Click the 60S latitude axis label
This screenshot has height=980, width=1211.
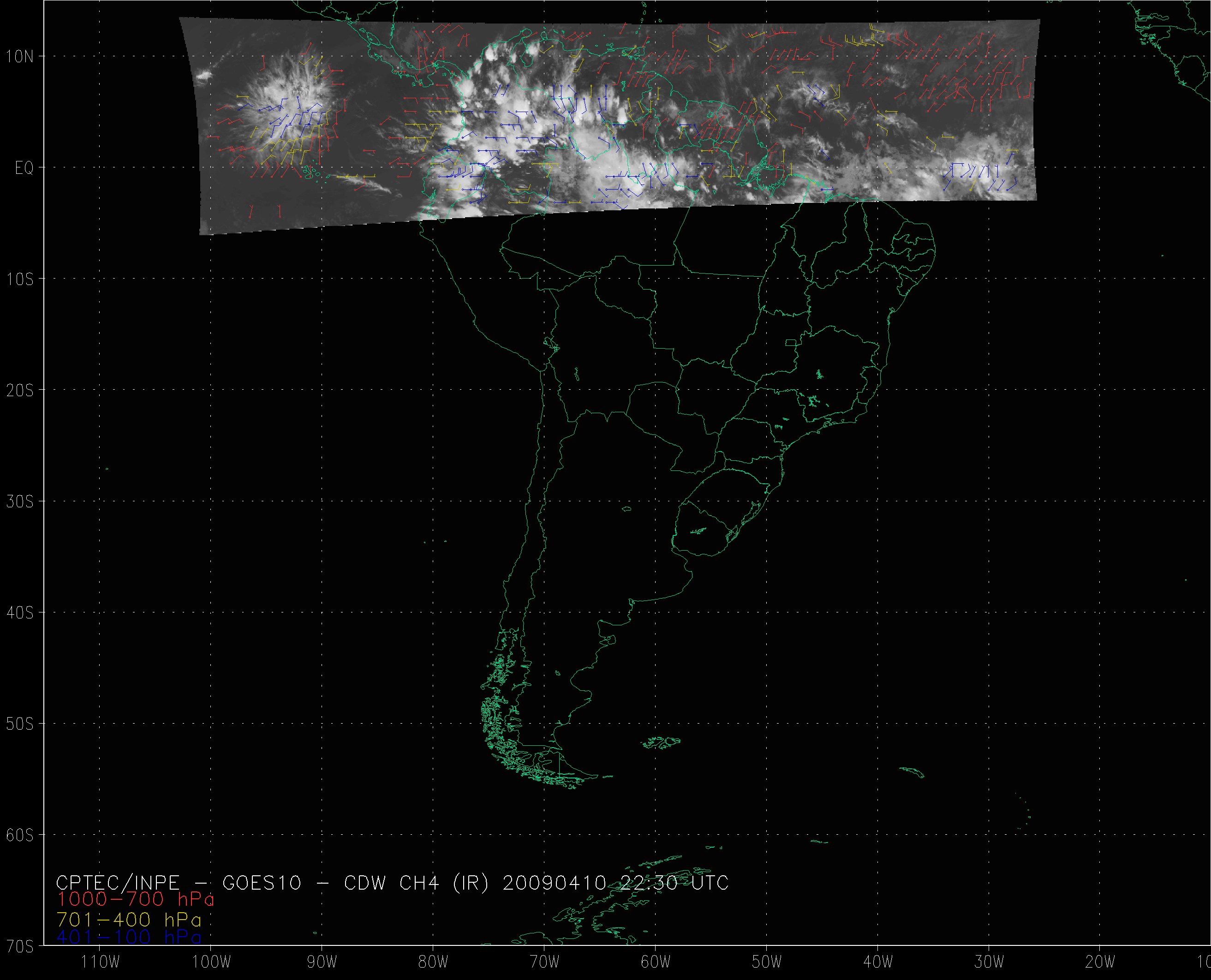[20, 835]
